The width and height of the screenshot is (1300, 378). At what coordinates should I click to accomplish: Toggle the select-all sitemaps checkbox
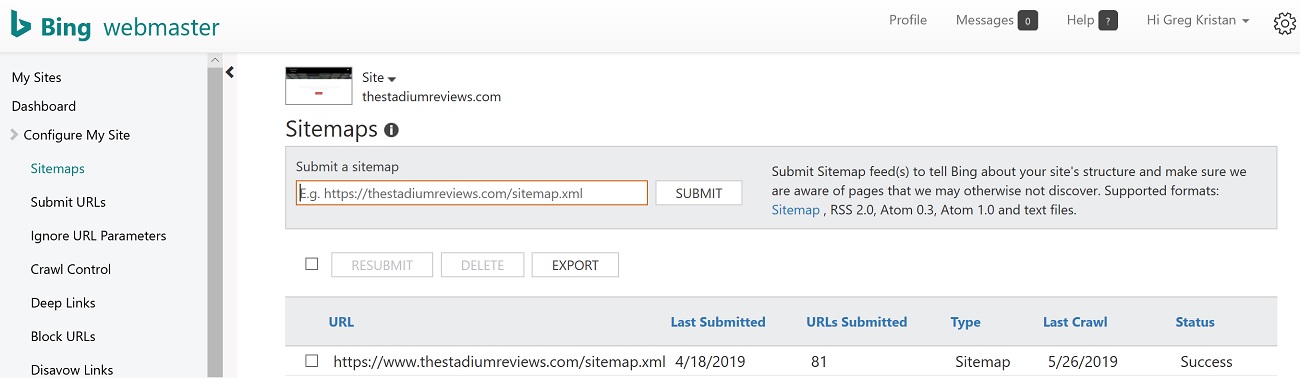pyautogui.click(x=311, y=264)
